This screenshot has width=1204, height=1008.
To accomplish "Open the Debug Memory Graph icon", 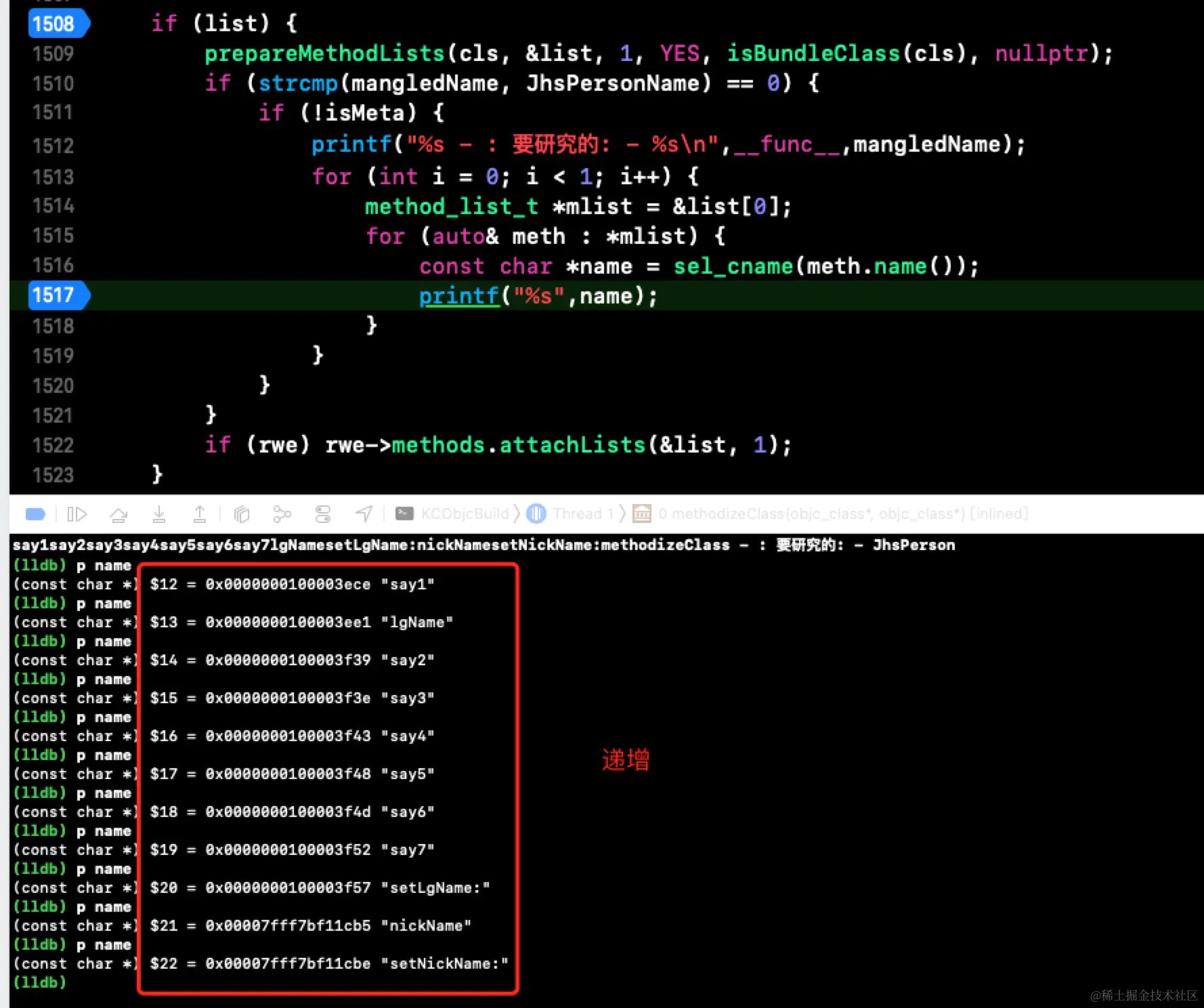I will (282, 514).
